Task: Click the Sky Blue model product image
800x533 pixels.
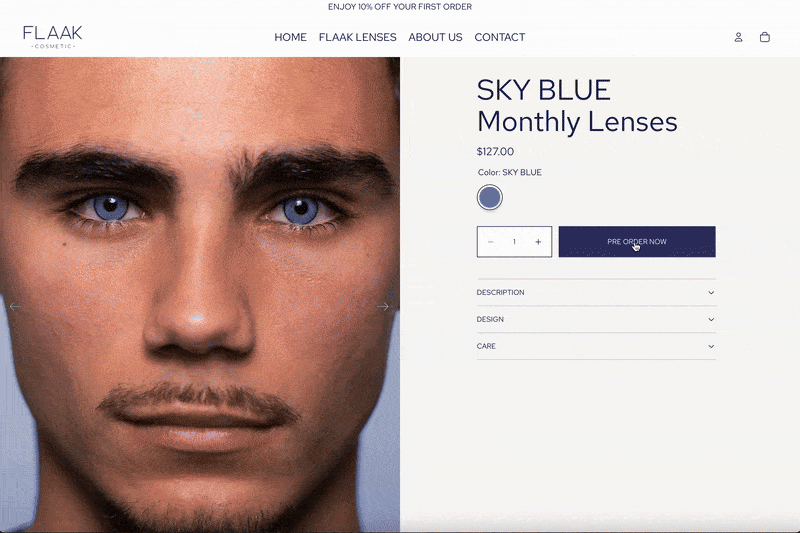Action: (x=199, y=295)
